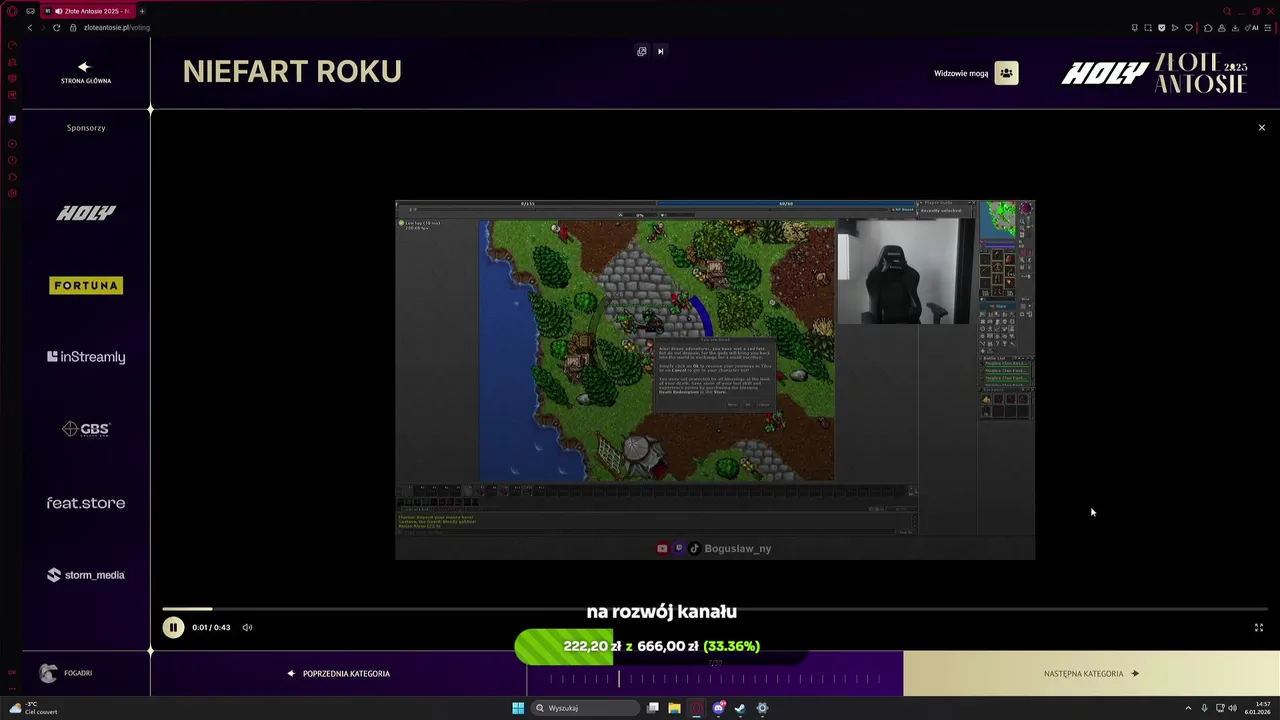The image size is (1280, 720).
Task: Click the skip-next icon above player
Action: (660, 51)
